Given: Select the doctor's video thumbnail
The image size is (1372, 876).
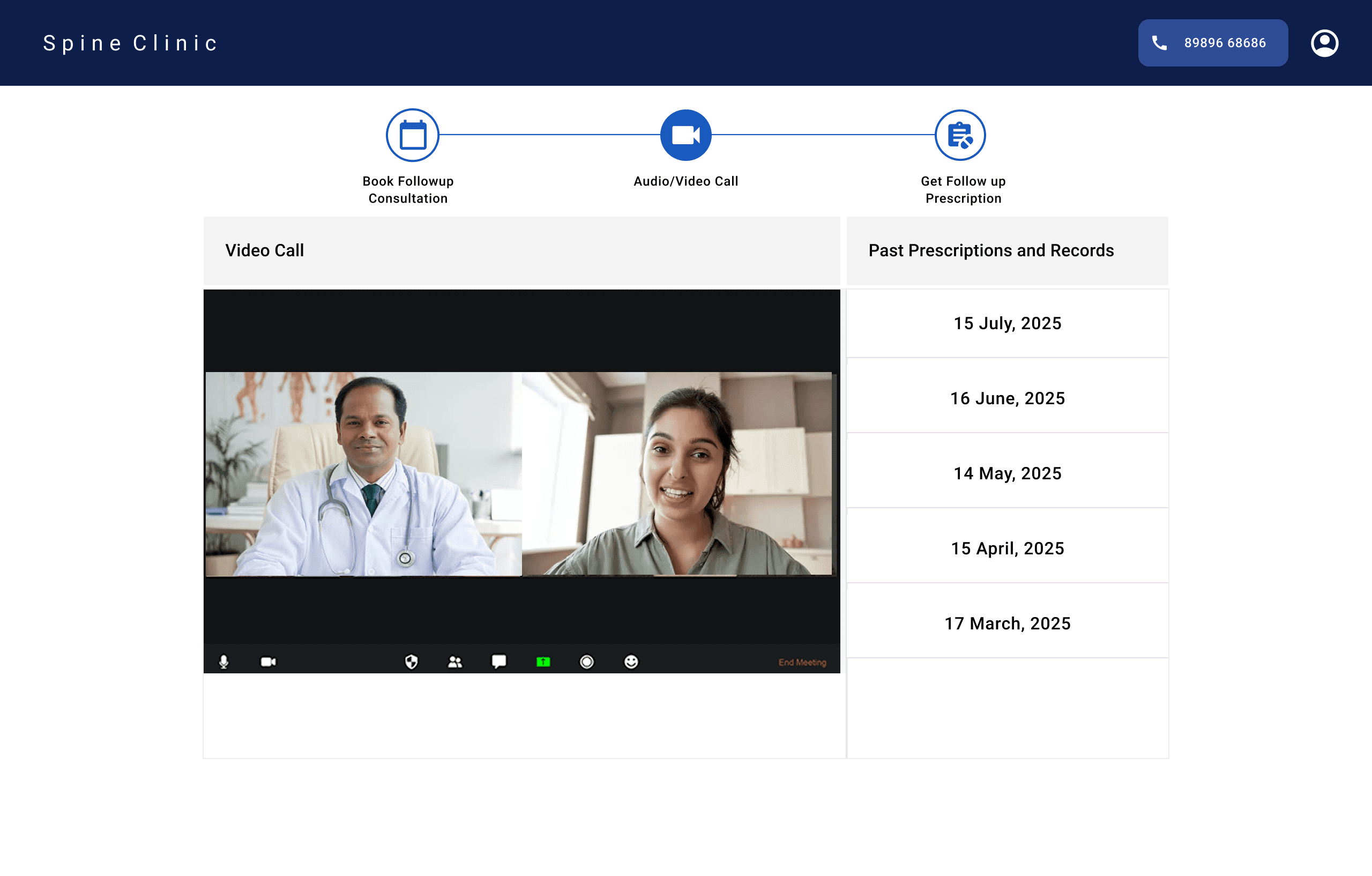Looking at the screenshot, I should tap(363, 474).
